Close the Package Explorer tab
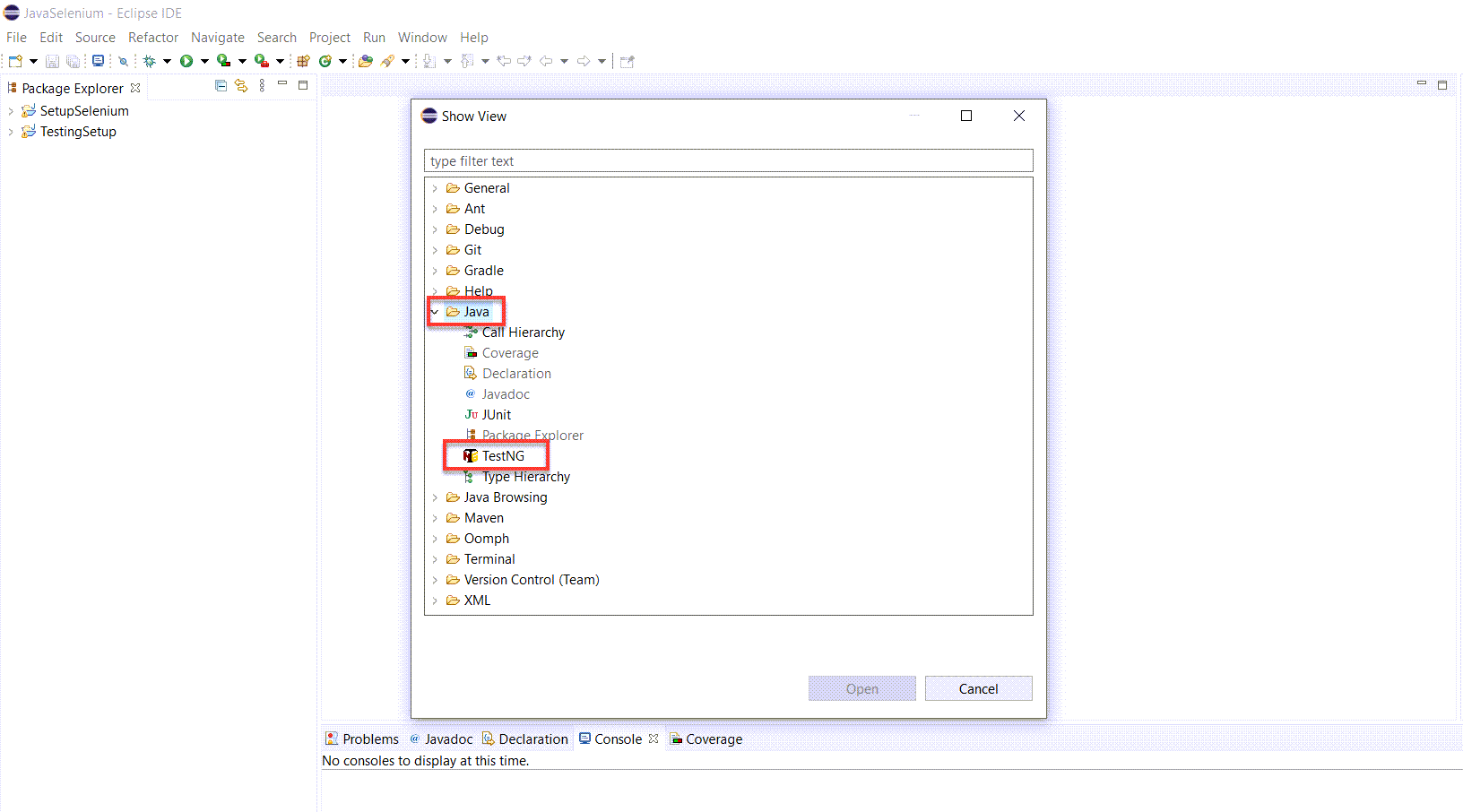 click(135, 88)
